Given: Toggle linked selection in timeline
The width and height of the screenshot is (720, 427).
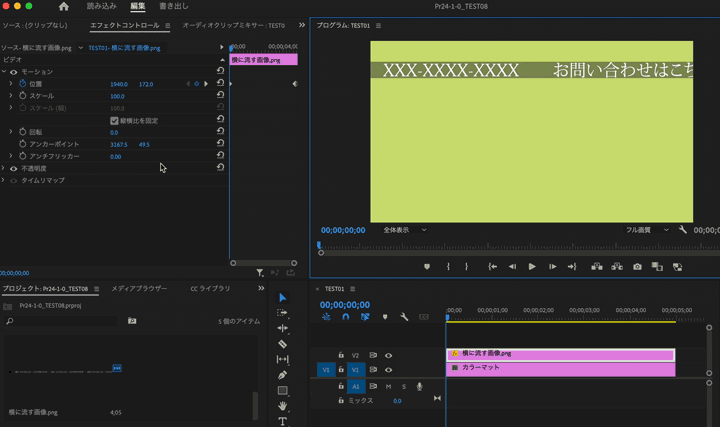Looking at the screenshot, I should click(365, 317).
